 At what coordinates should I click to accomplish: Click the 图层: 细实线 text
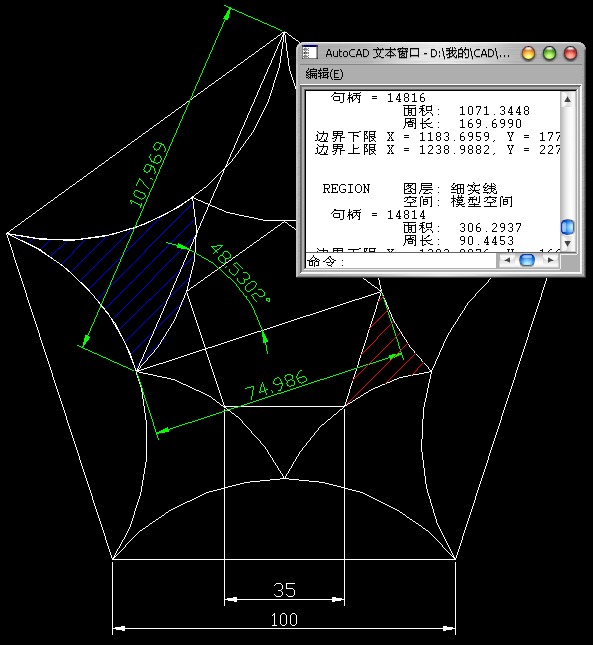450,188
